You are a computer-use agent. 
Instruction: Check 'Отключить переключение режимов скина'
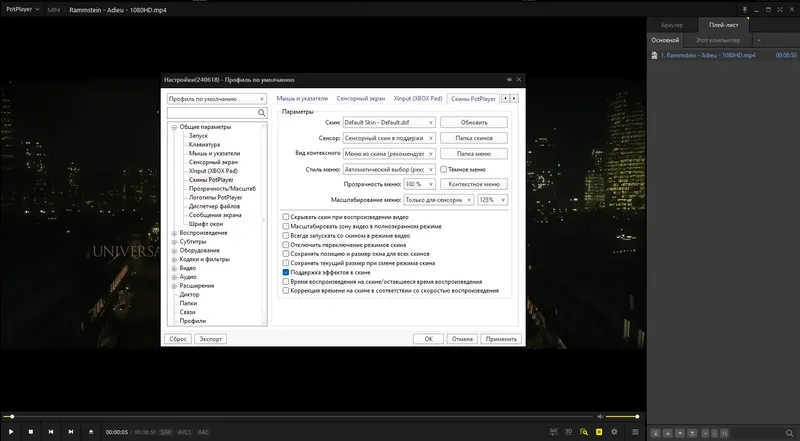point(286,245)
